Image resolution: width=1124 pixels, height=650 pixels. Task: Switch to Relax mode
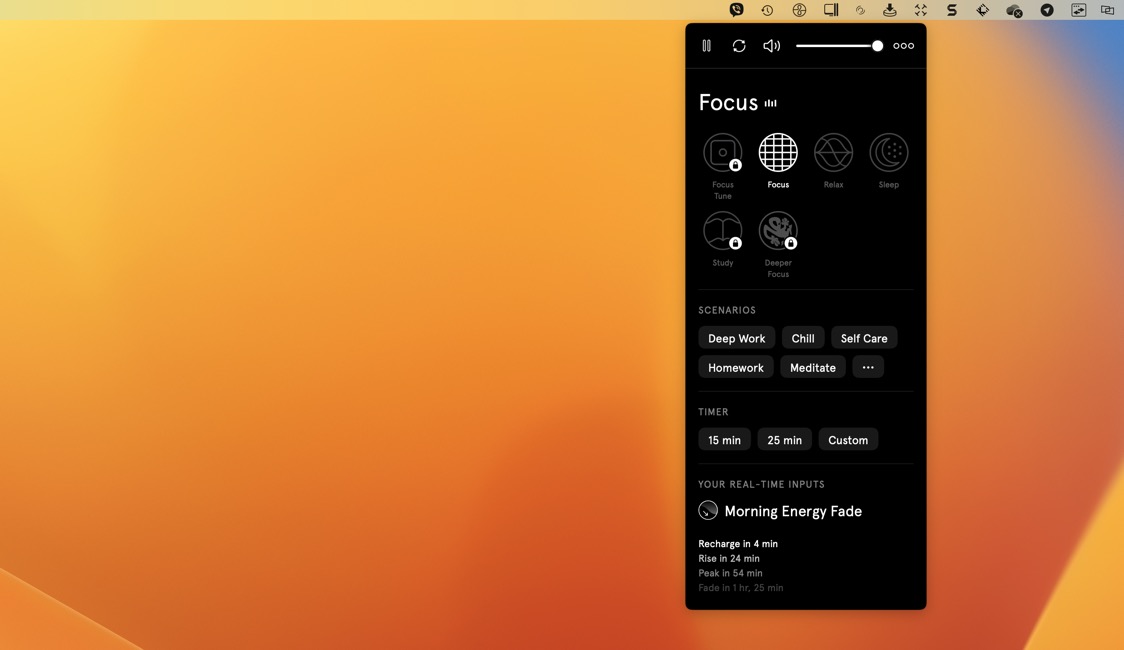click(833, 153)
